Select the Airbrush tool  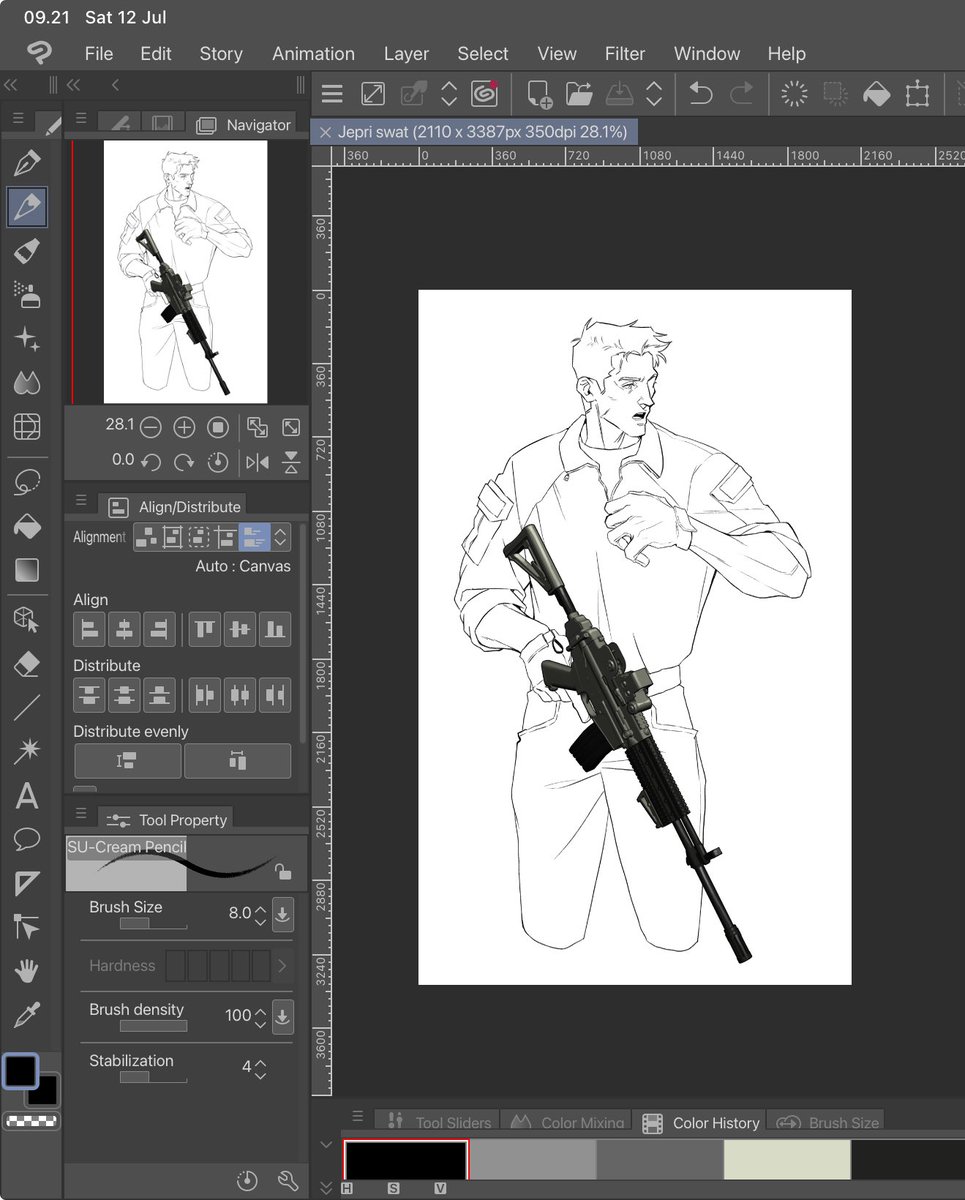click(x=27, y=293)
